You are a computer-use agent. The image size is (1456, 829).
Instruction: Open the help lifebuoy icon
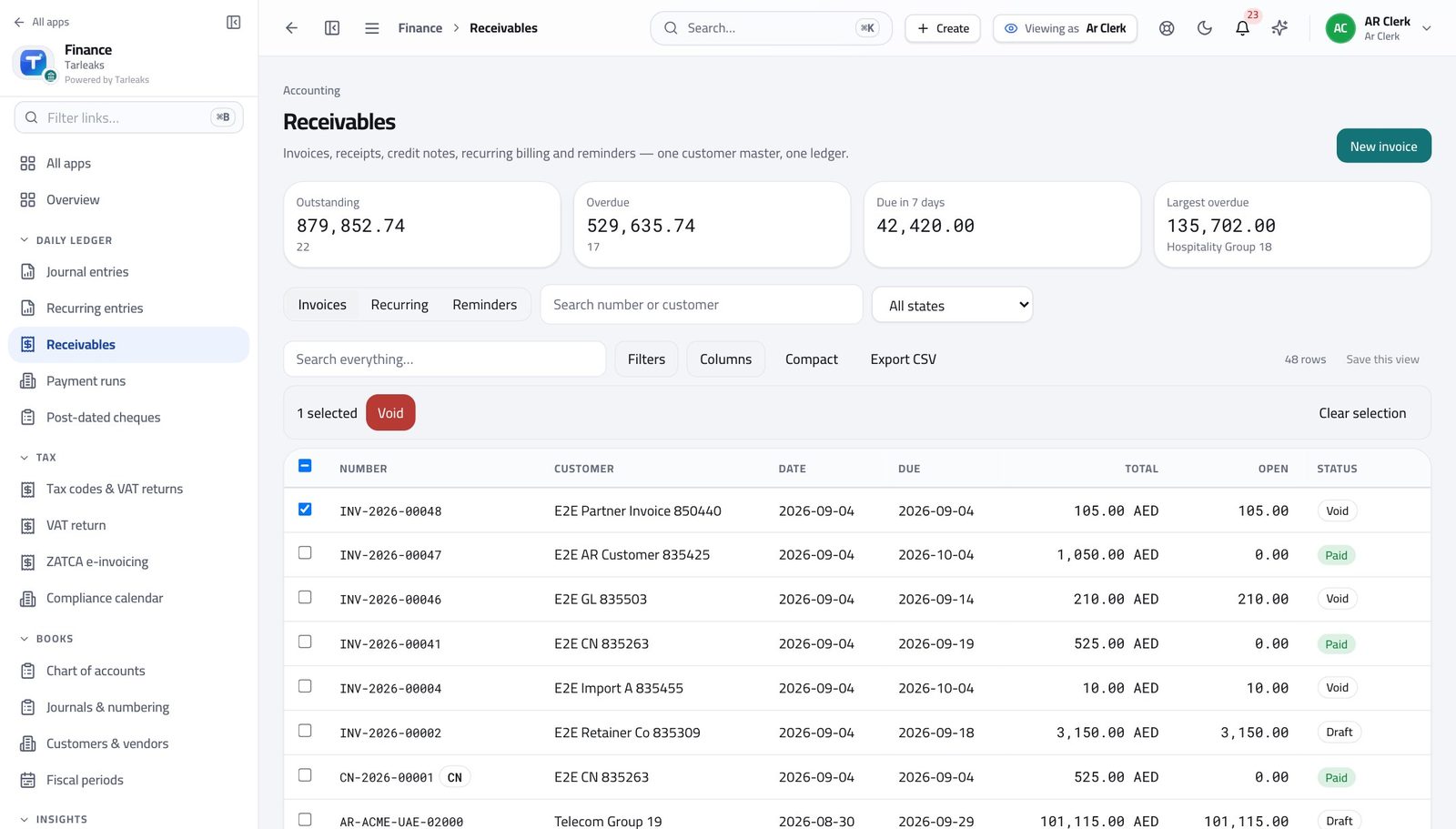tap(1167, 28)
